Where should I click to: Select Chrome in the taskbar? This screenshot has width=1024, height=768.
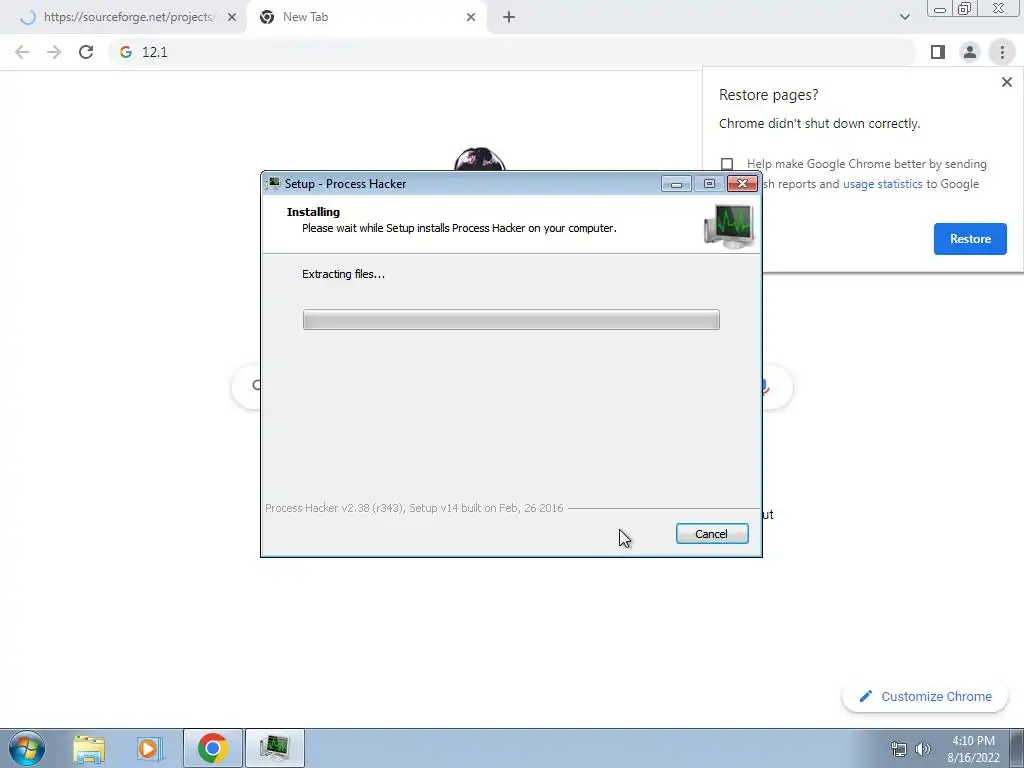click(212, 748)
